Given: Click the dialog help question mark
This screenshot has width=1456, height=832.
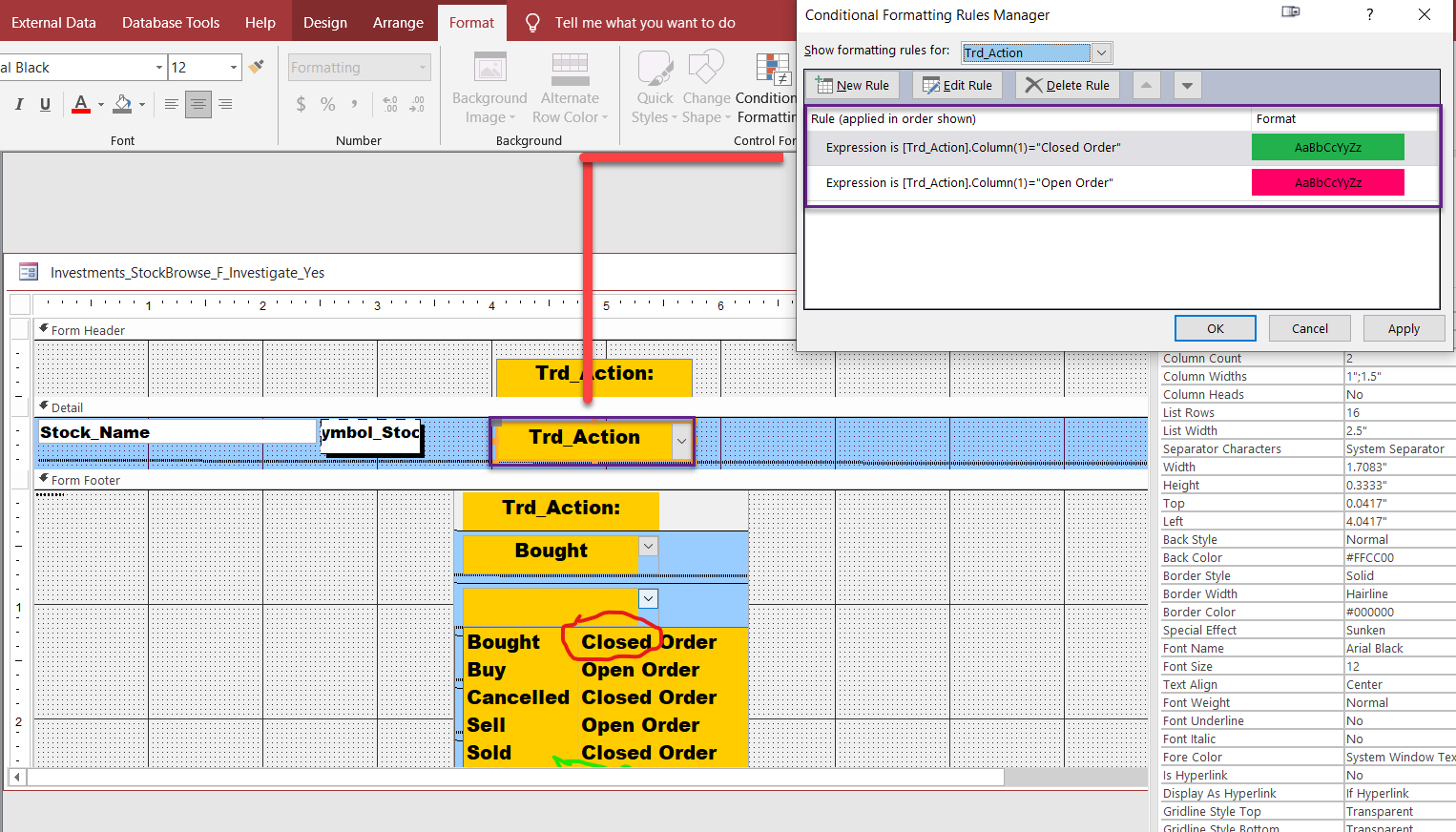Looking at the screenshot, I should (1370, 14).
